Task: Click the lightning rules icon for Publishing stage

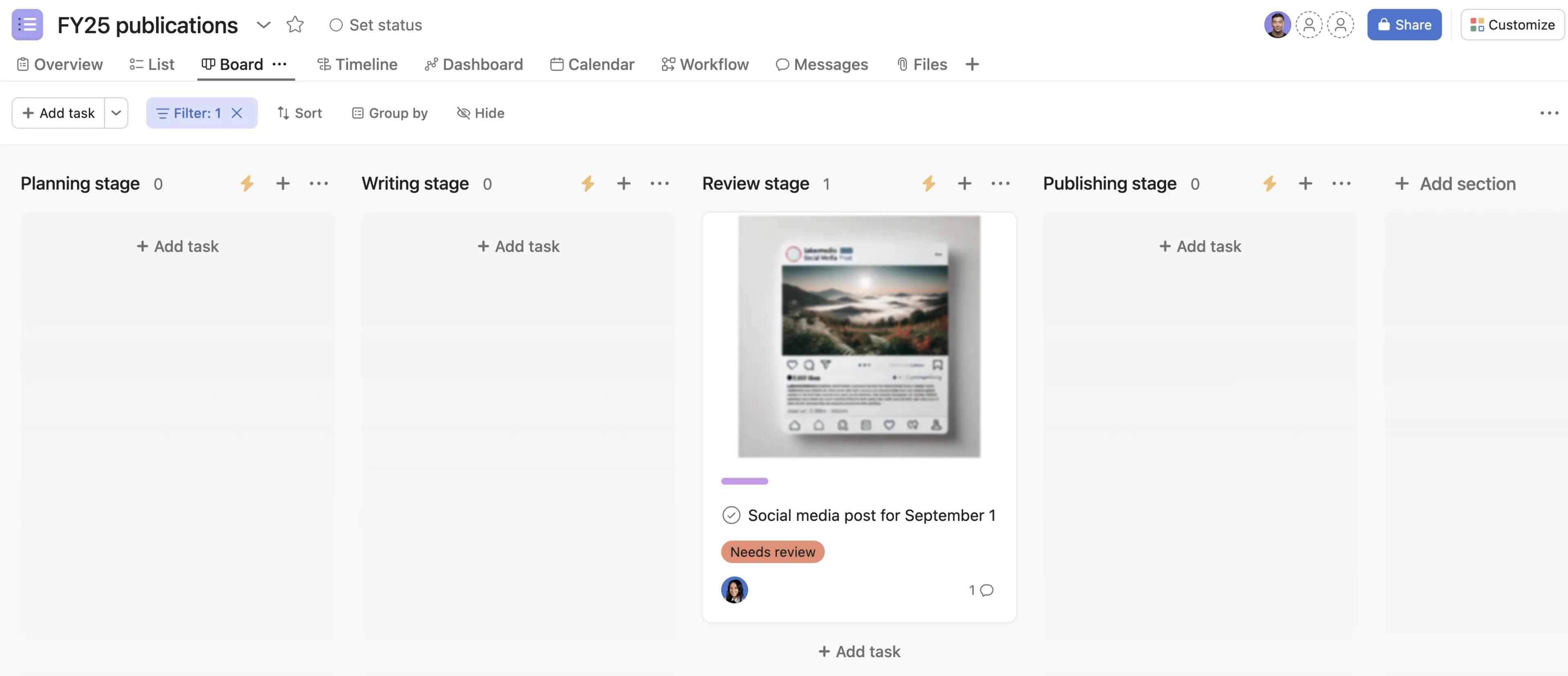Action: (x=1269, y=184)
